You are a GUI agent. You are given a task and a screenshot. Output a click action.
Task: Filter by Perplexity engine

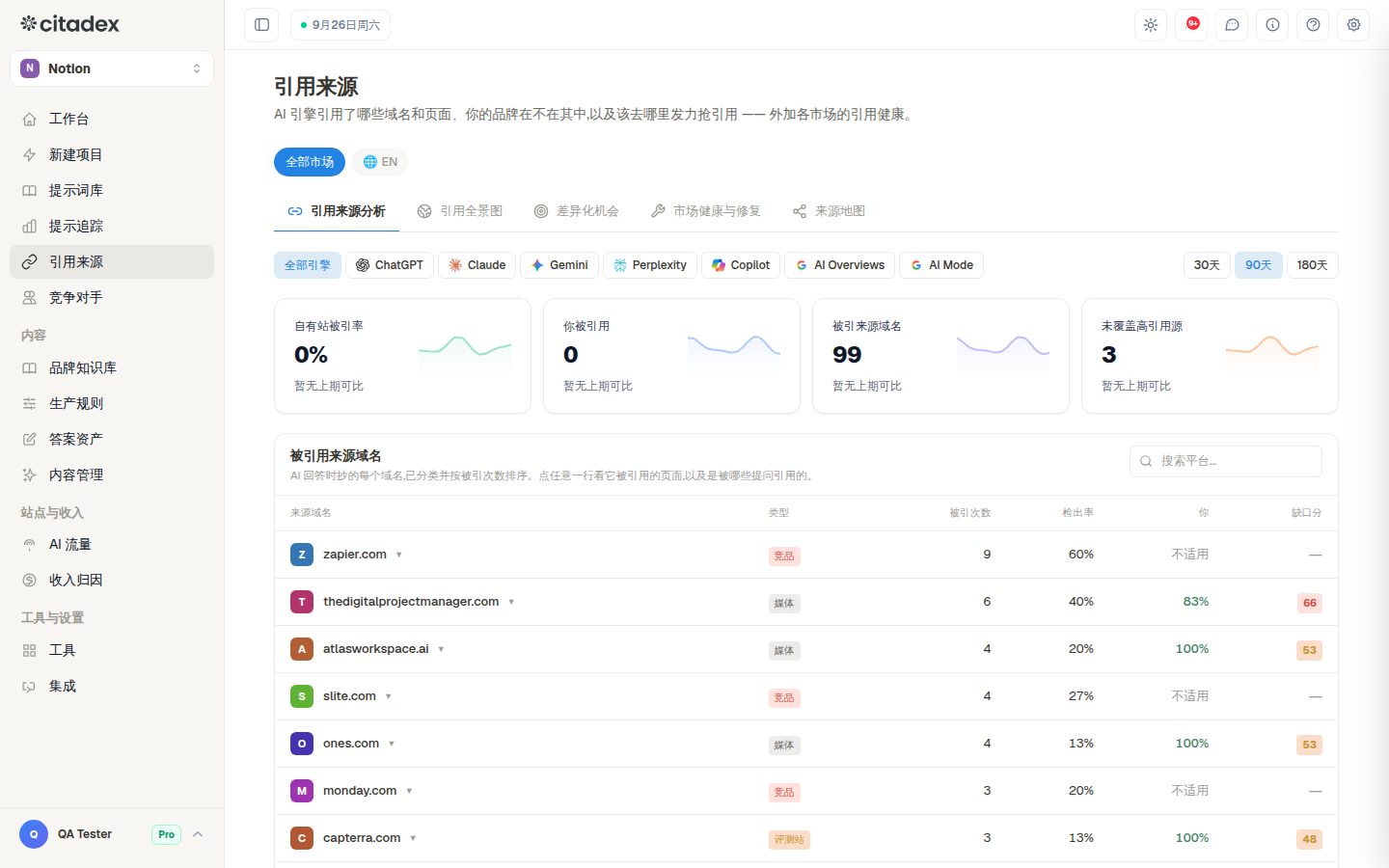(x=650, y=265)
